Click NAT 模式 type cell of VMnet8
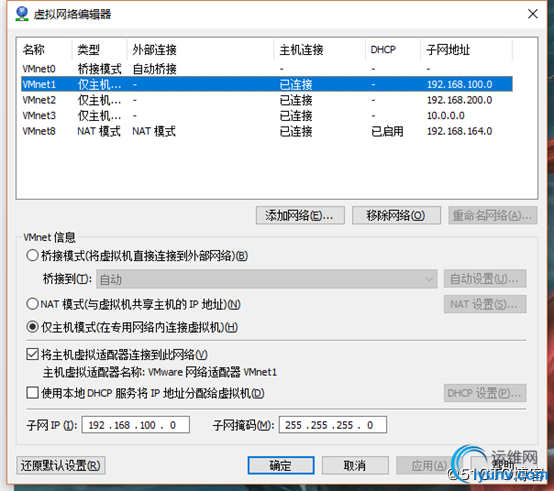 (99, 131)
